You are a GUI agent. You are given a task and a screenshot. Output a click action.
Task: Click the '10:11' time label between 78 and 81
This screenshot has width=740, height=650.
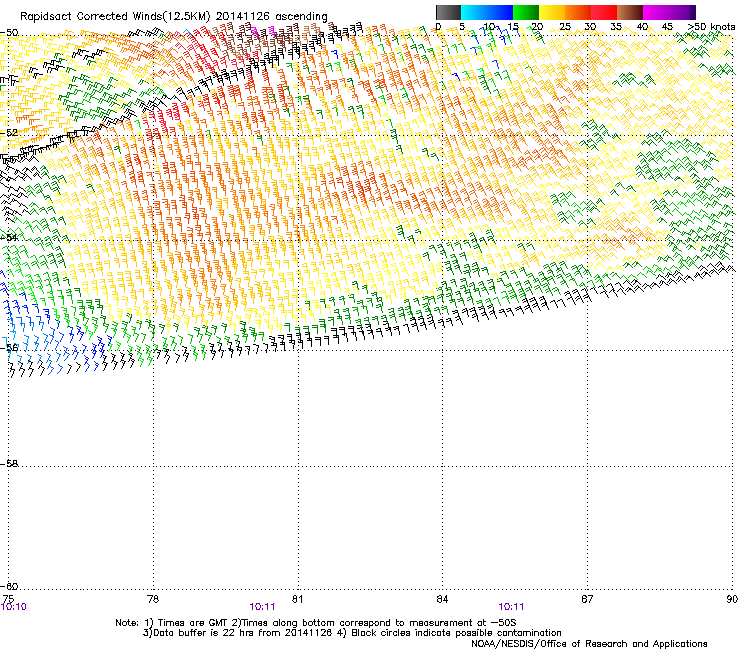click(262, 607)
